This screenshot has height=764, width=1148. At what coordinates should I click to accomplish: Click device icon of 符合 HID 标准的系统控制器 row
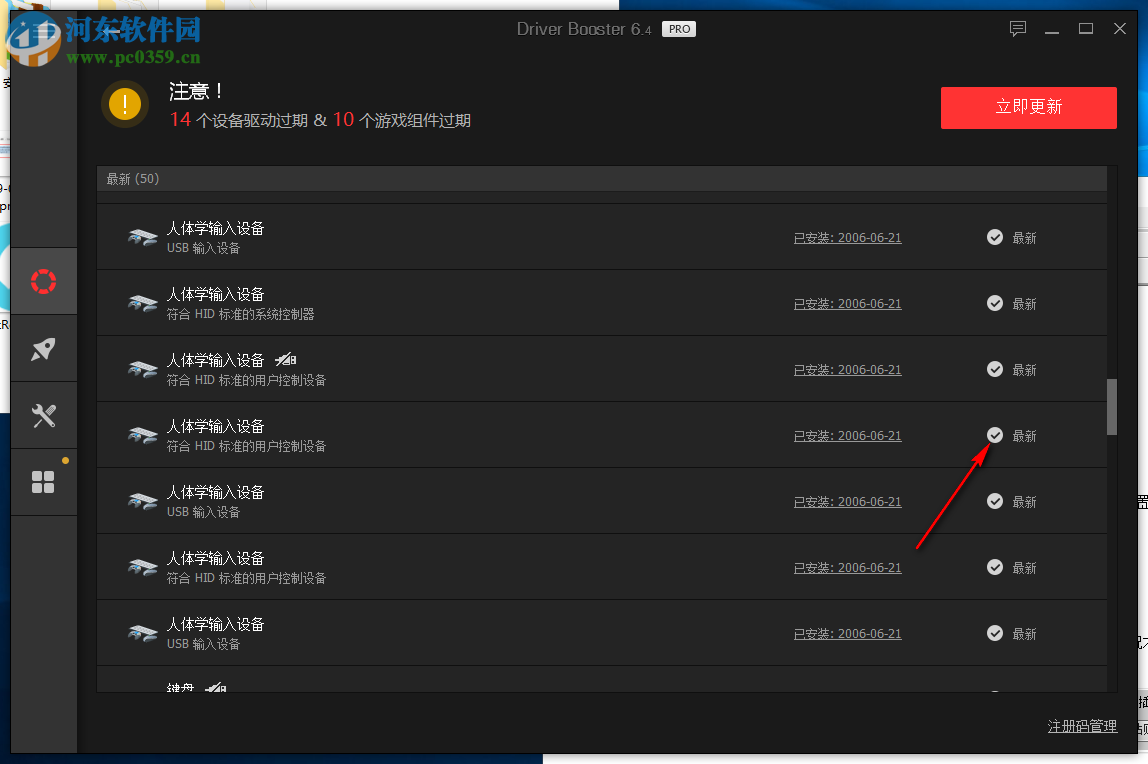tap(143, 303)
